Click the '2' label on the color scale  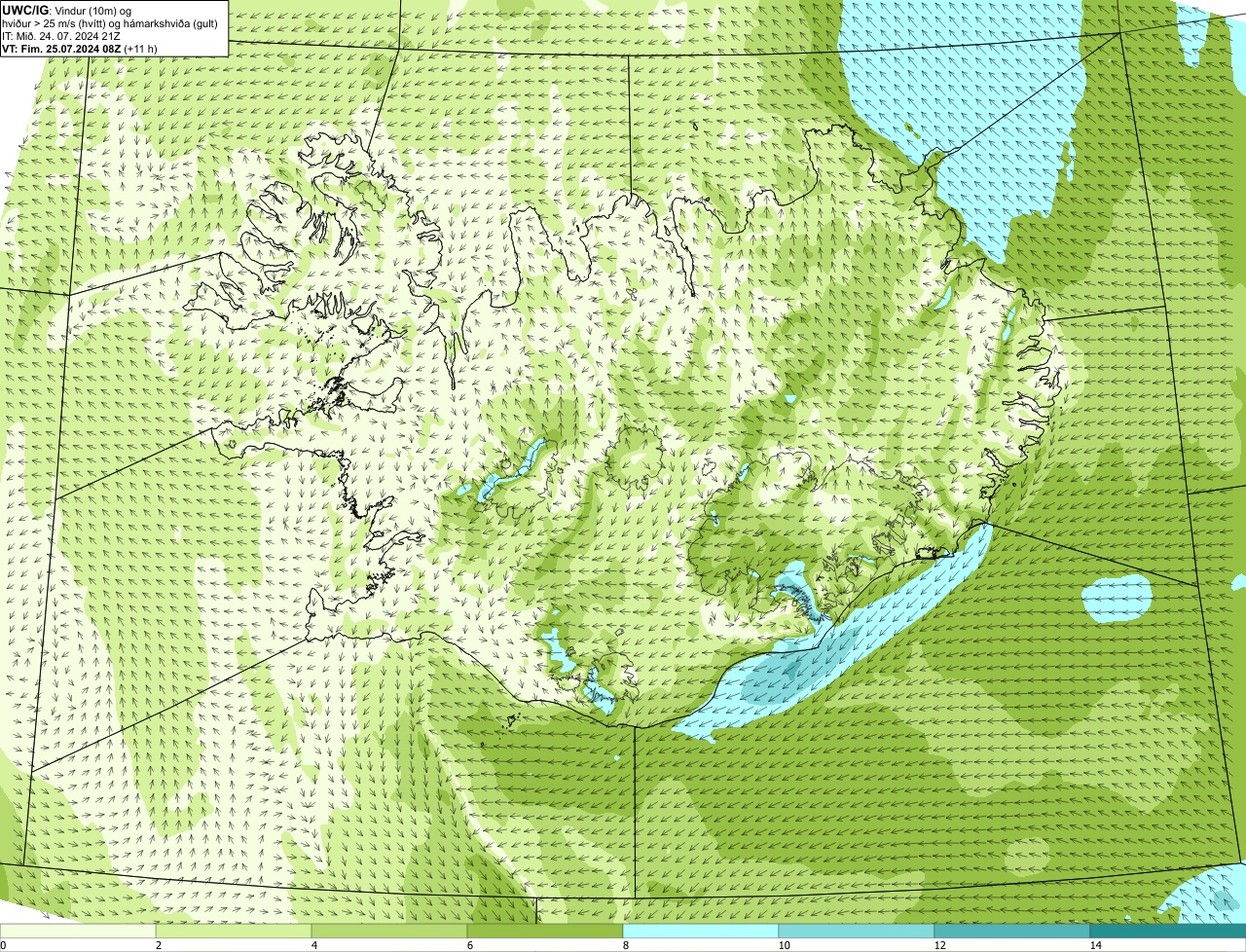(158, 945)
